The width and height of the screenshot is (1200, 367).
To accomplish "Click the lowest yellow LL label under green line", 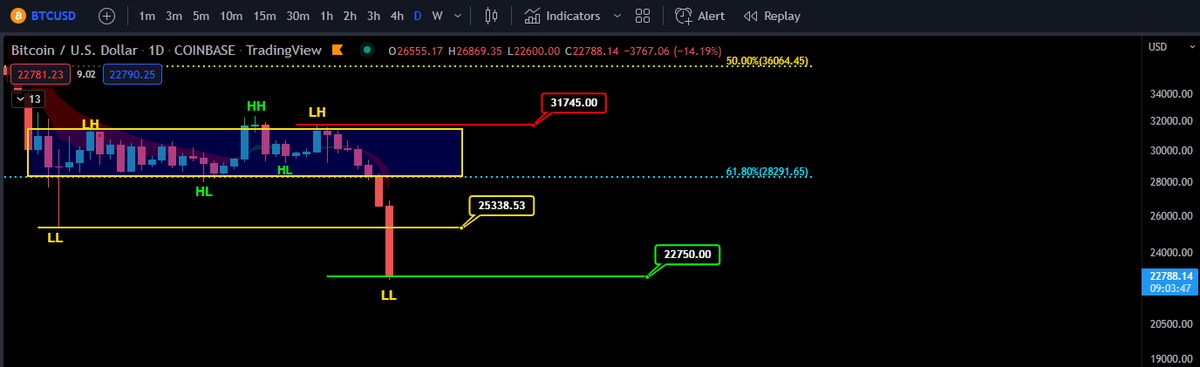I will tap(389, 296).
